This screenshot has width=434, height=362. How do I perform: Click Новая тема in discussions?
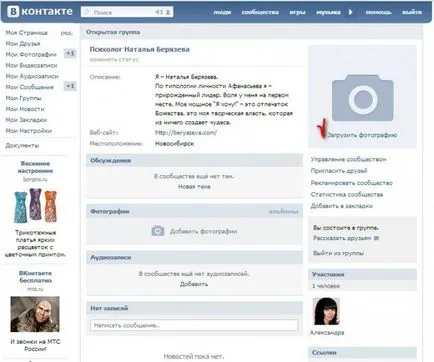pyautogui.click(x=194, y=187)
